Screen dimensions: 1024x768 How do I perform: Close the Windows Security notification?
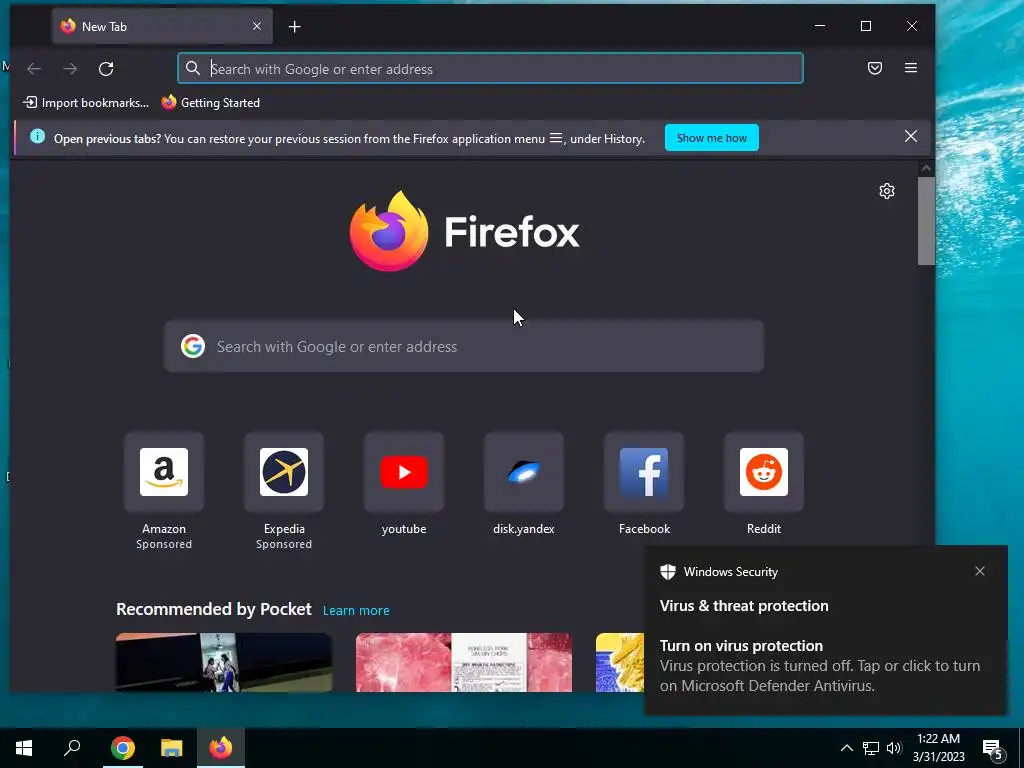coord(980,571)
